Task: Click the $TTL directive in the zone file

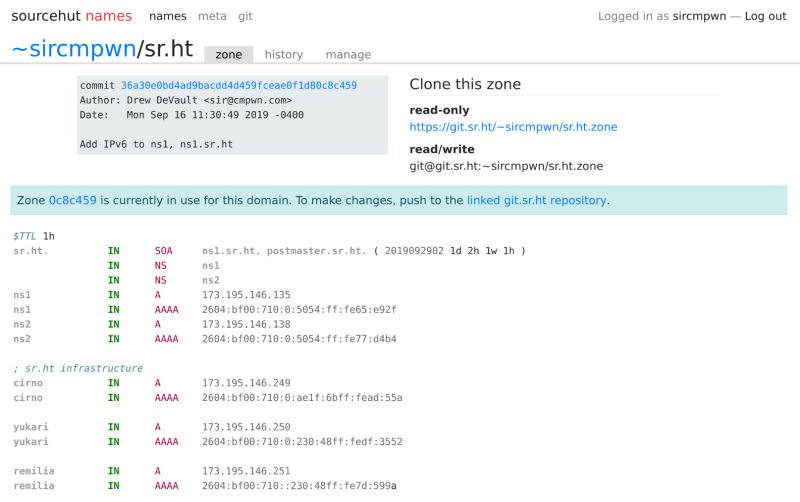Action: (x=26, y=236)
